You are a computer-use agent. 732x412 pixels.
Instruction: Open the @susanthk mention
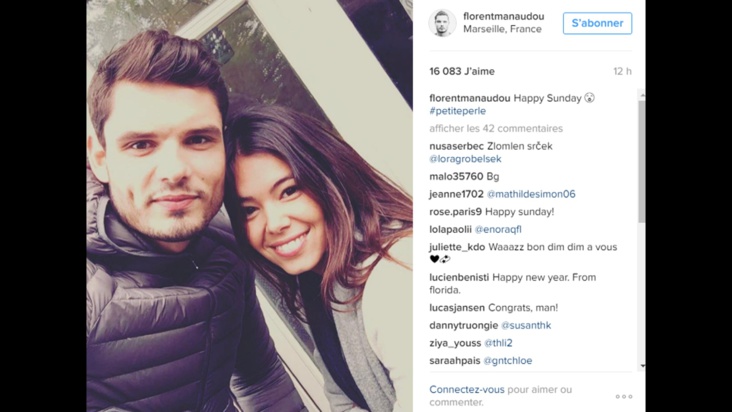point(526,326)
